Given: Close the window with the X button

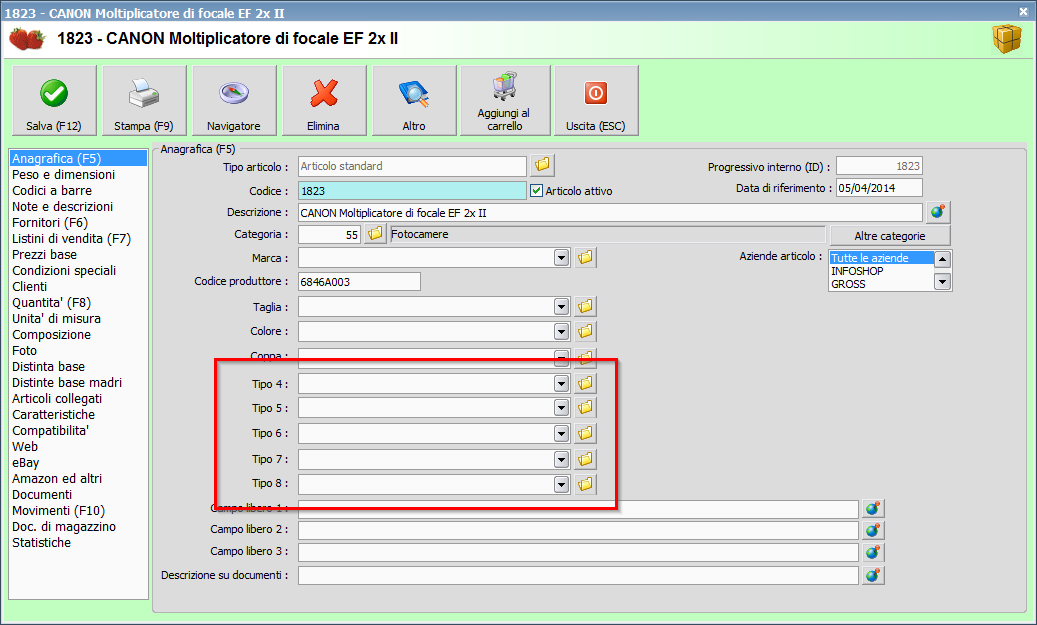Looking at the screenshot, I should [x=1023, y=11].
